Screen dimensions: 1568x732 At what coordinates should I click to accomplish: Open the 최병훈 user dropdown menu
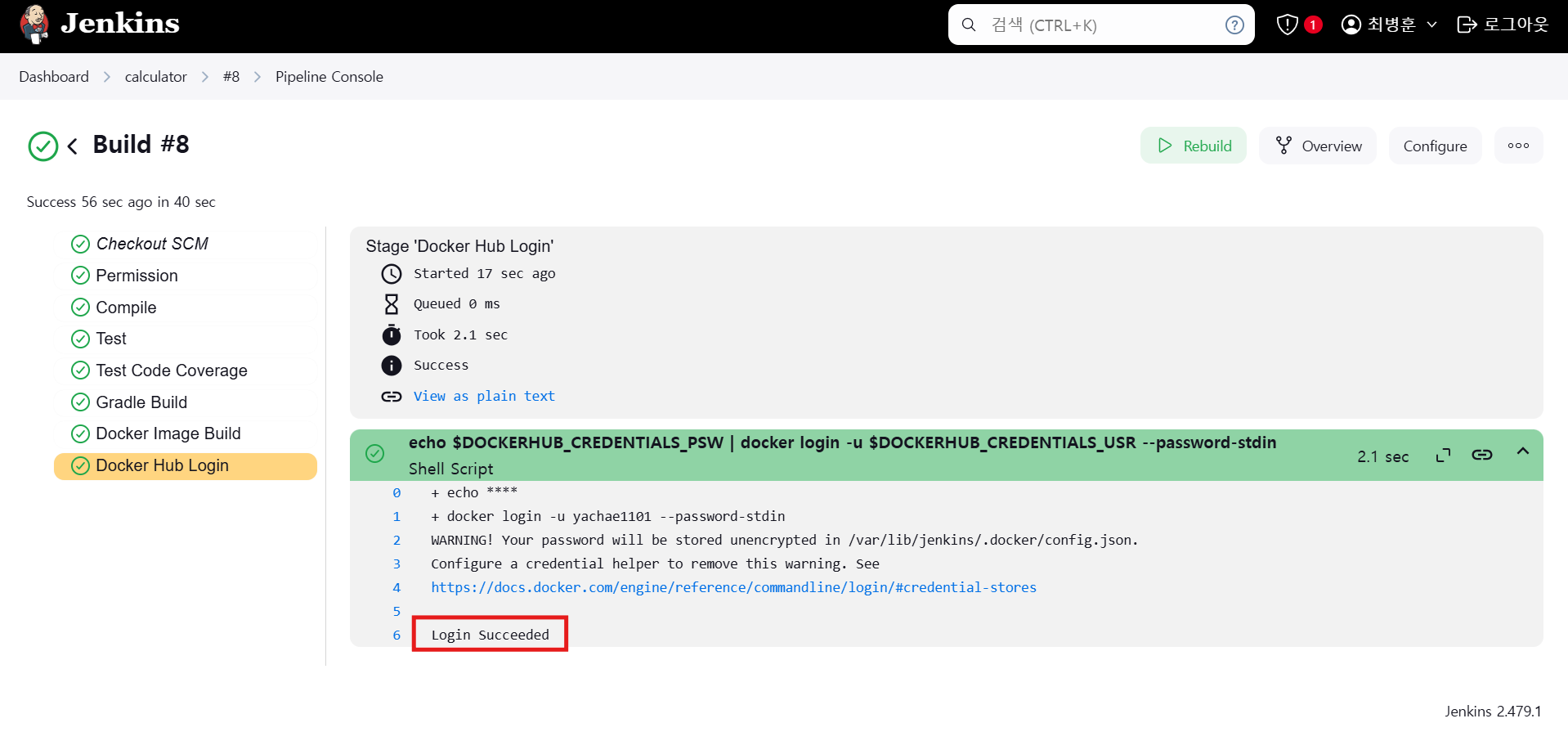click(1389, 25)
